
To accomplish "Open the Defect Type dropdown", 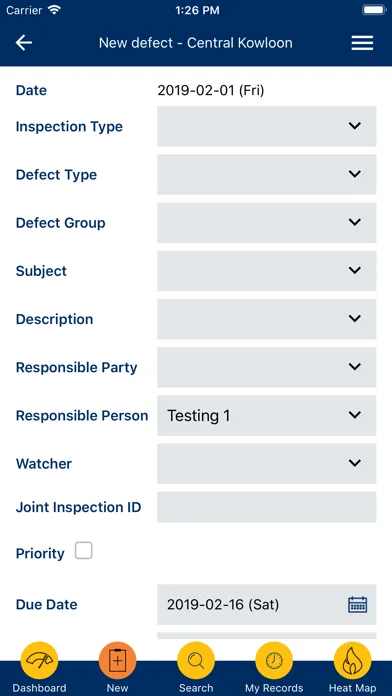I will [267, 174].
